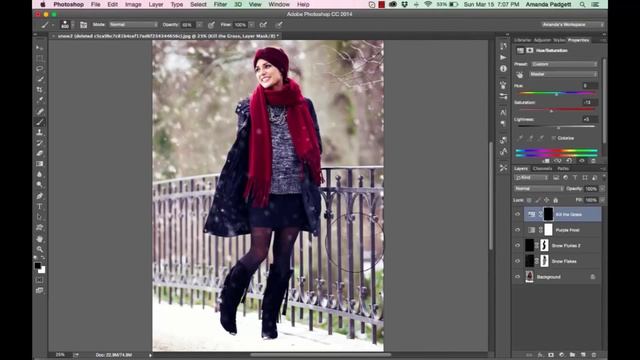Select the Dodge tool
This screenshot has width=640, height=360.
coord(40,184)
